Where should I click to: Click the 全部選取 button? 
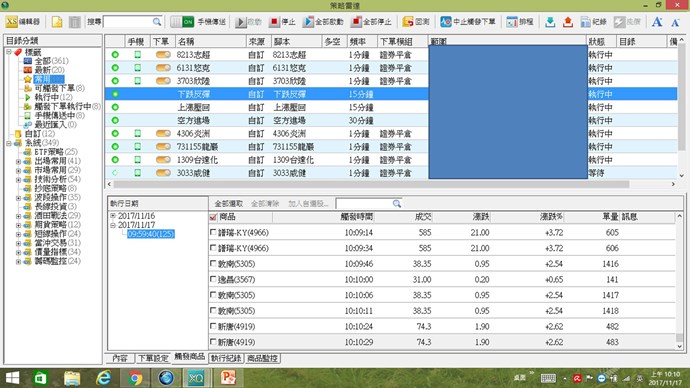pyautogui.click(x=229, y=204)
